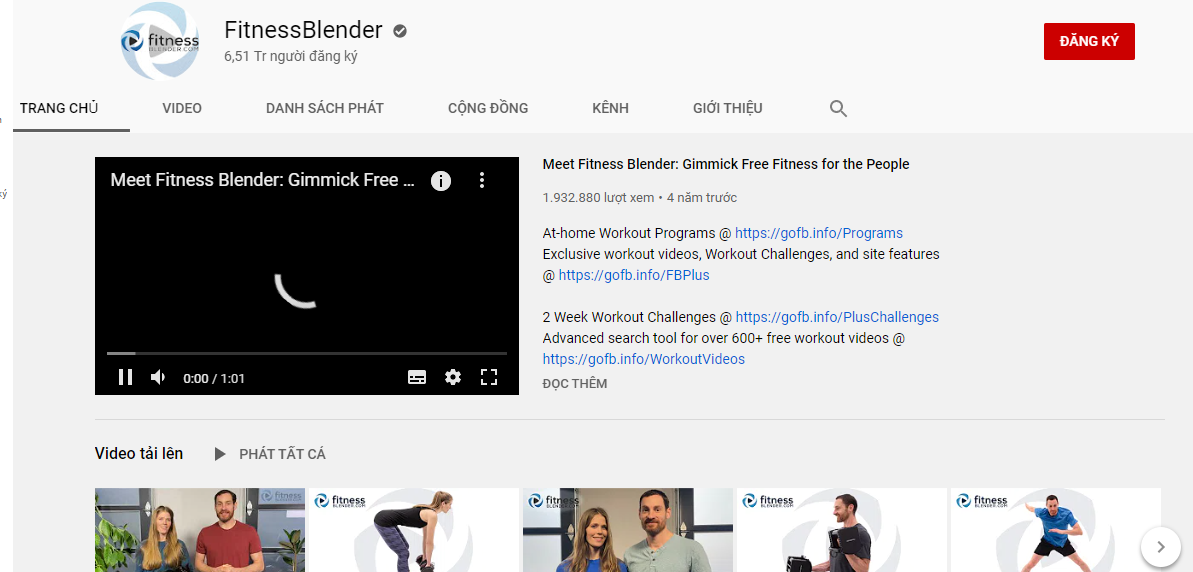Toggle subtitles with the captions icon
The height and width of the screenshot is (572, 1193).
(x=417, y=377)
